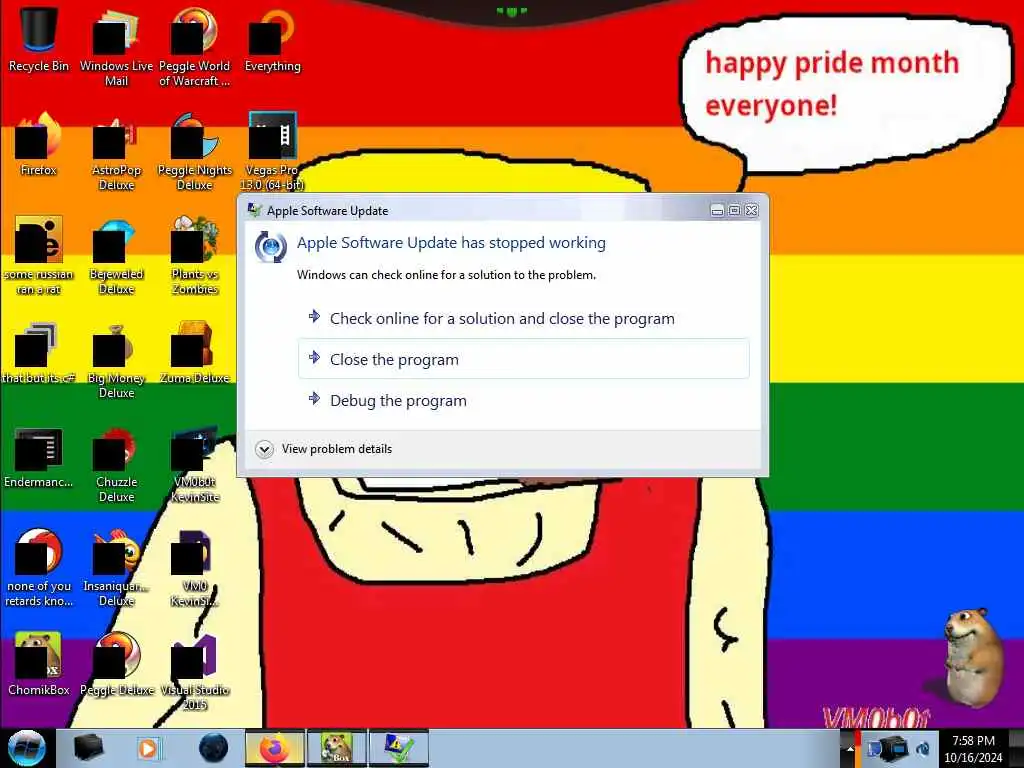Select the Everything desktop icon
Viewport: 1024px width, 768px height.
(272, 39)
